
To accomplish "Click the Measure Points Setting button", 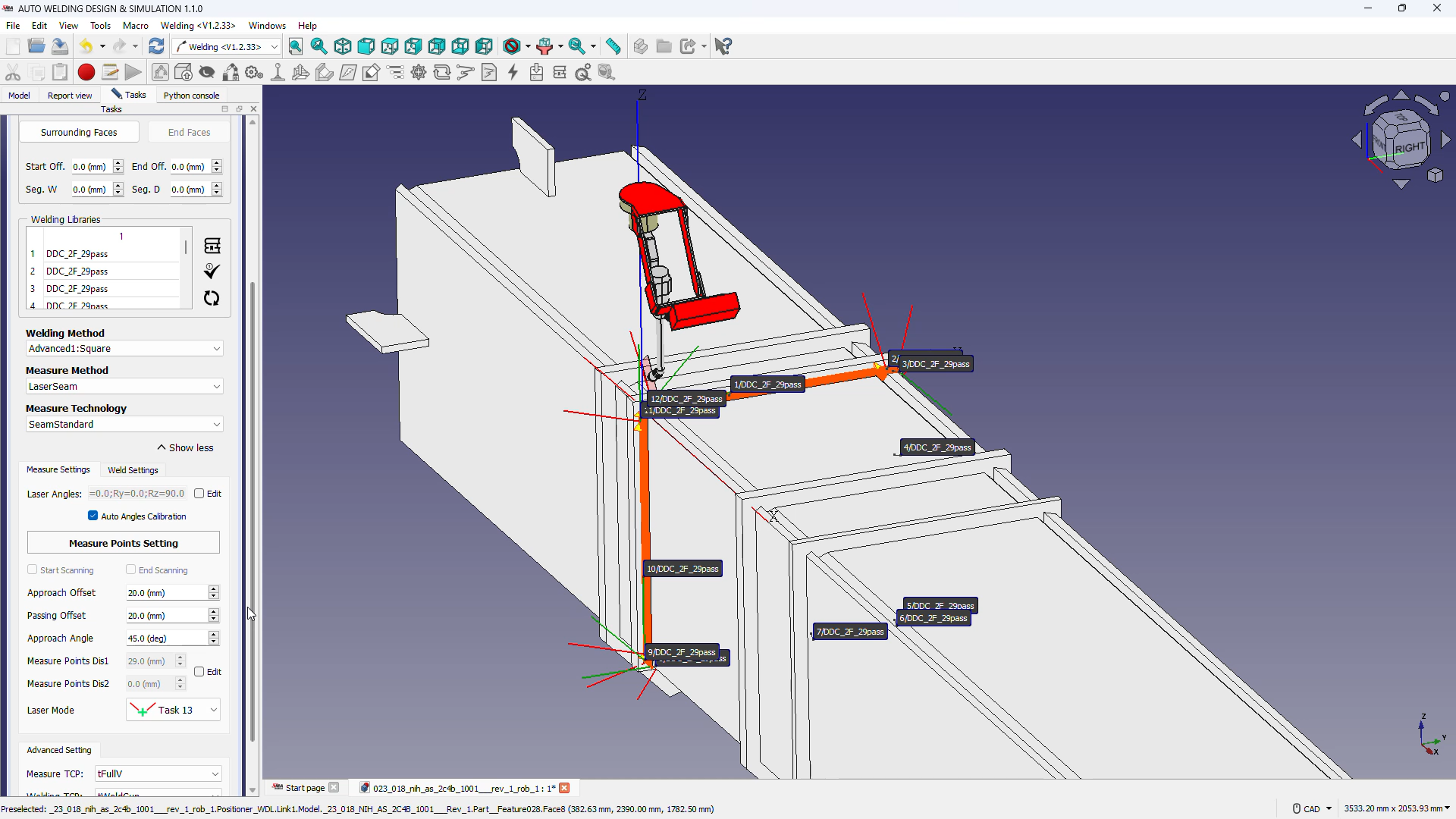I will click(124, 543).
